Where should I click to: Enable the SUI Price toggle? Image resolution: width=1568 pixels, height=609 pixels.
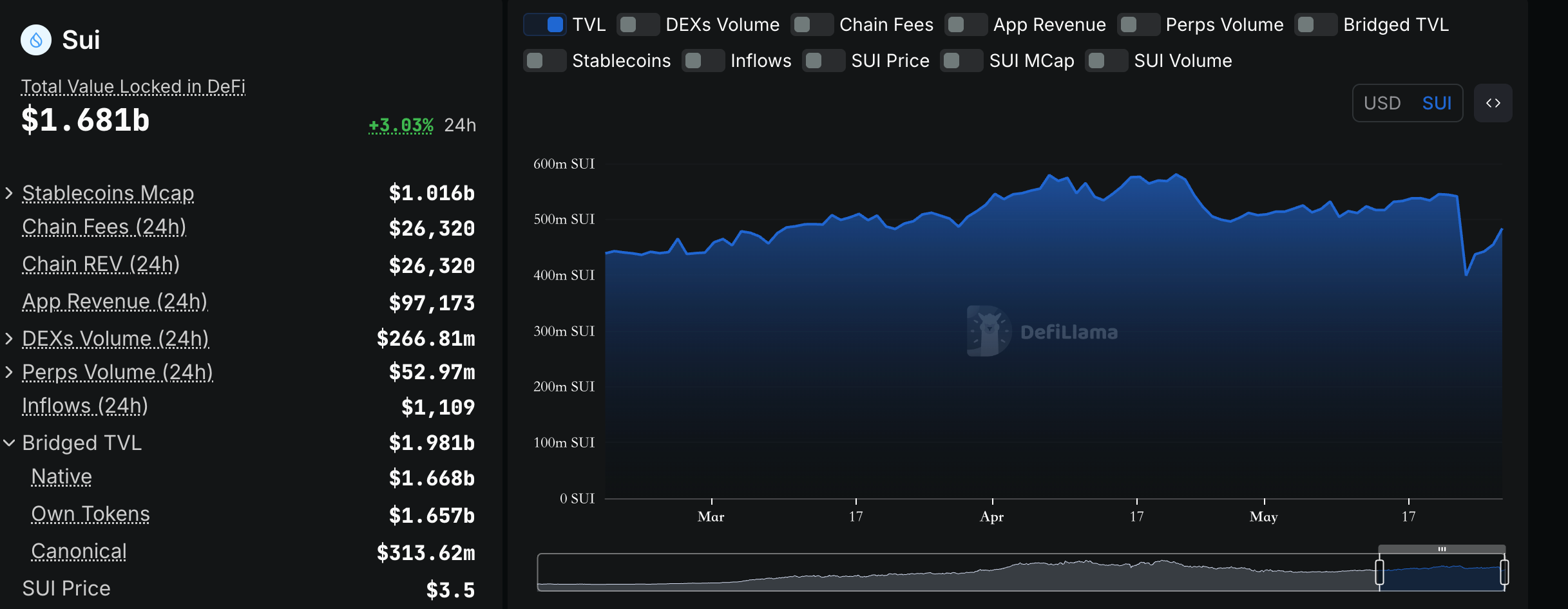point(823,61)
